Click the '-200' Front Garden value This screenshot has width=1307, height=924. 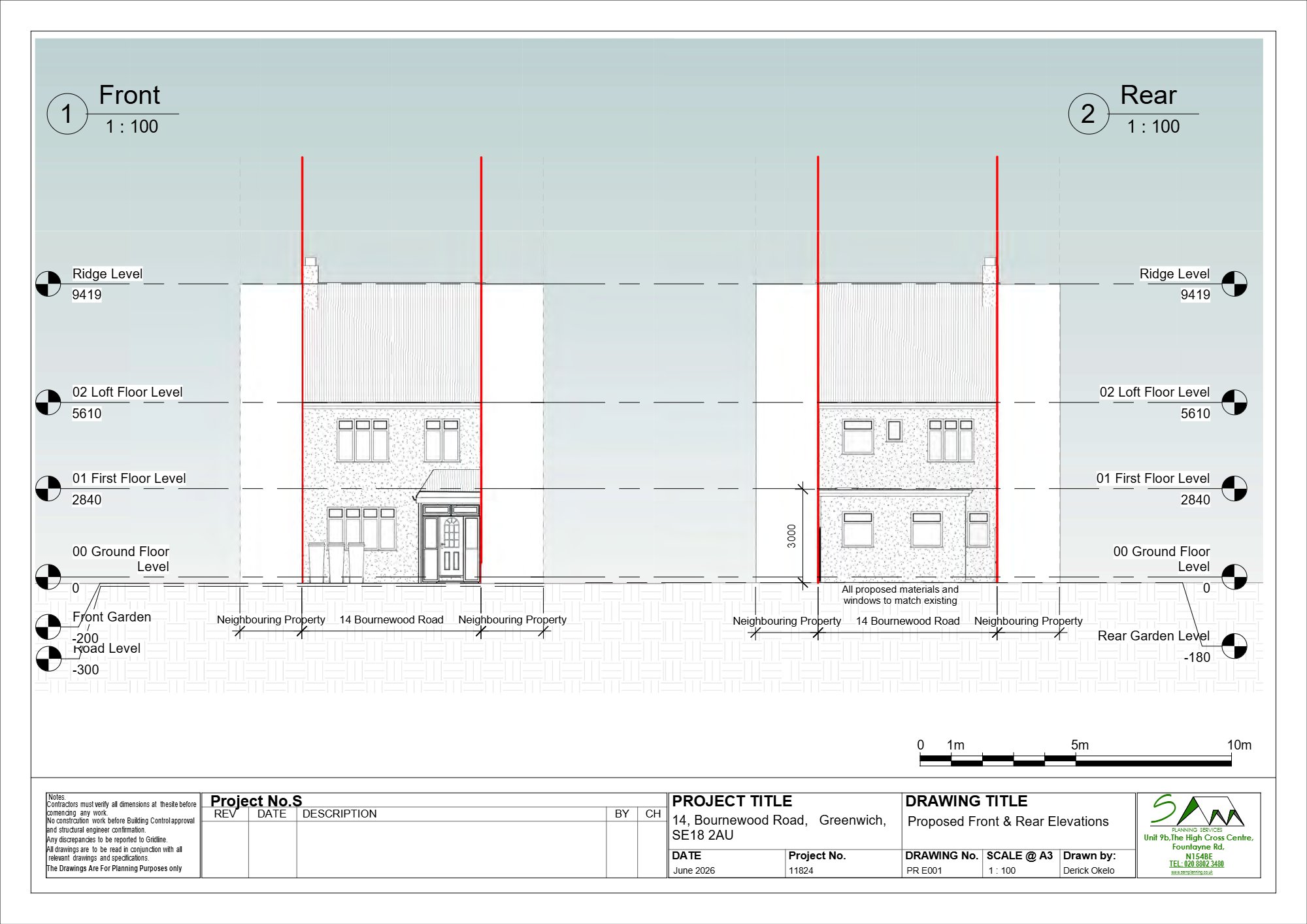[86, 638]
